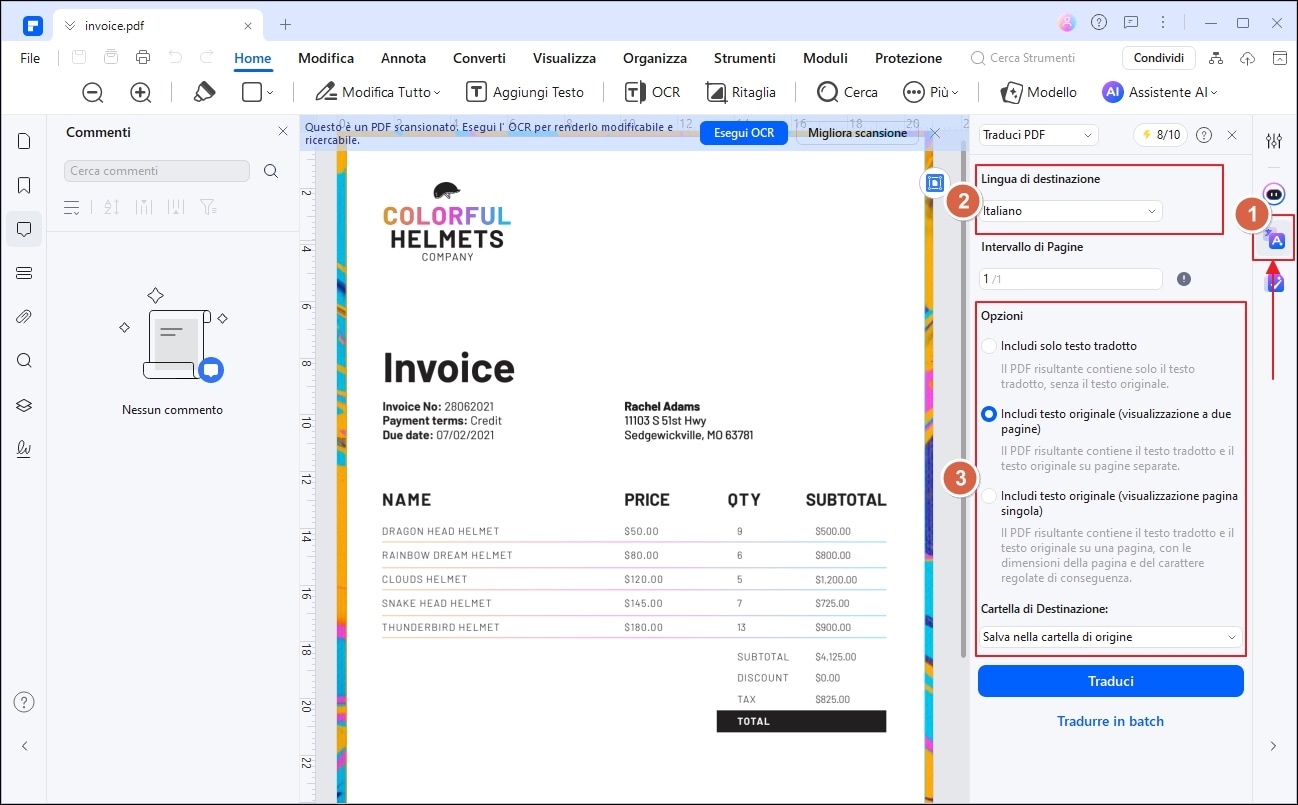The image size is (1298, 805).
Task: Click the Cerca toolbar button
Action: (x=847, y=92)
